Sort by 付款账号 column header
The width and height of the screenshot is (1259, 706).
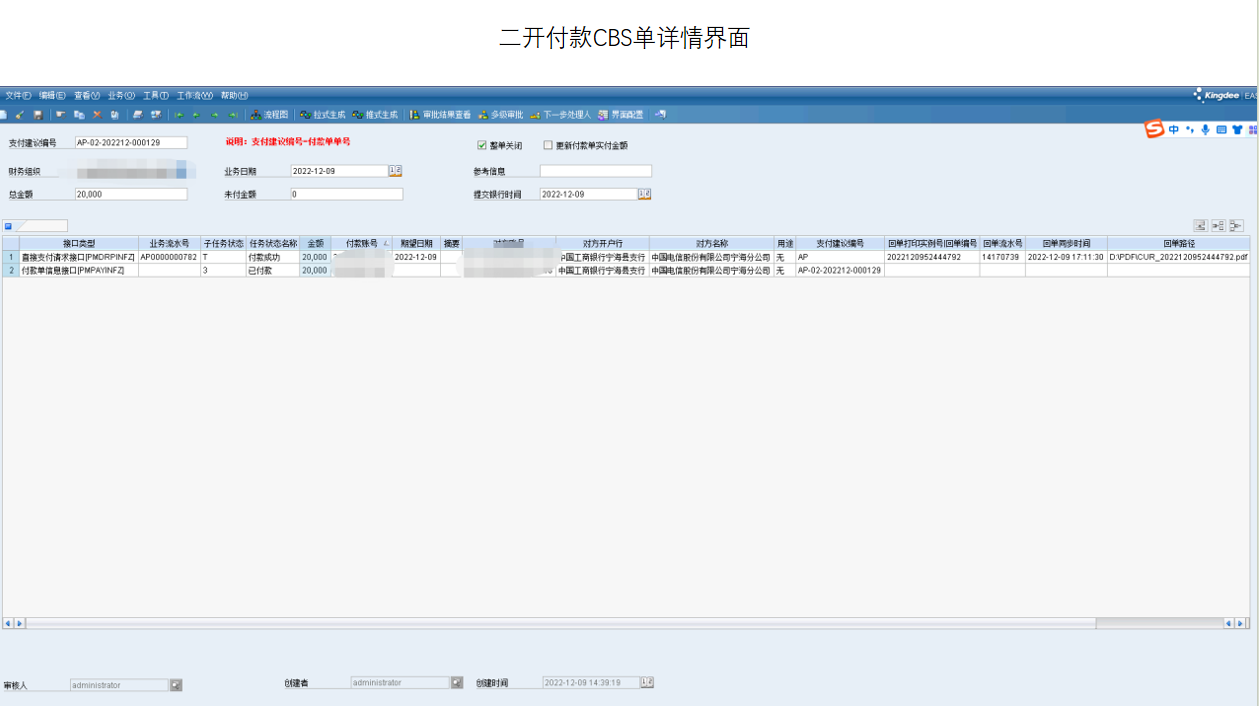tap(362, 243)
